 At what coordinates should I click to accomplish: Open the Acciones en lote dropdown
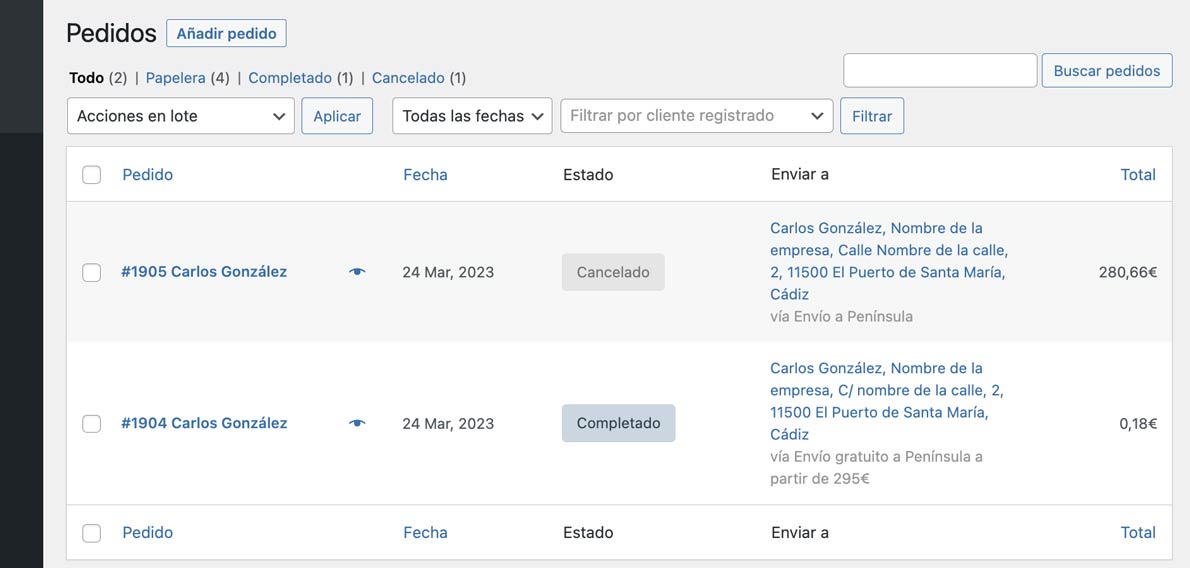[180, 116]
